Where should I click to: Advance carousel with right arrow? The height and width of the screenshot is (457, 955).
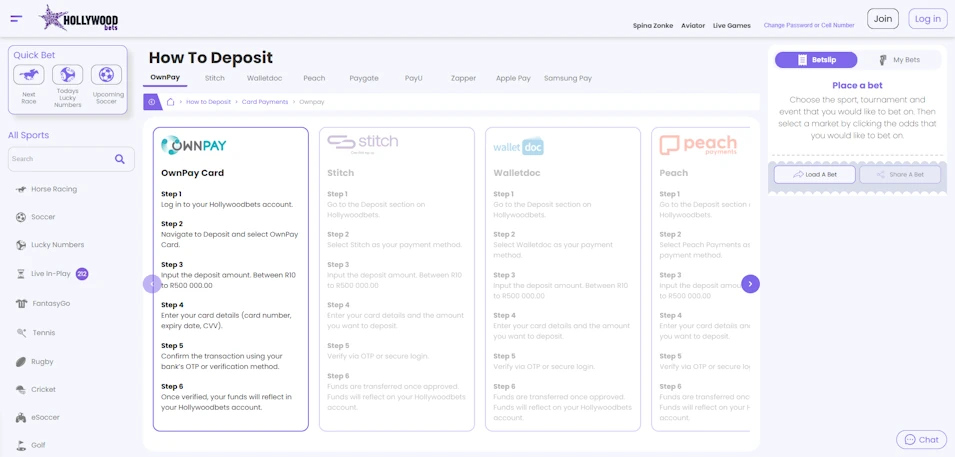(750, 284)
